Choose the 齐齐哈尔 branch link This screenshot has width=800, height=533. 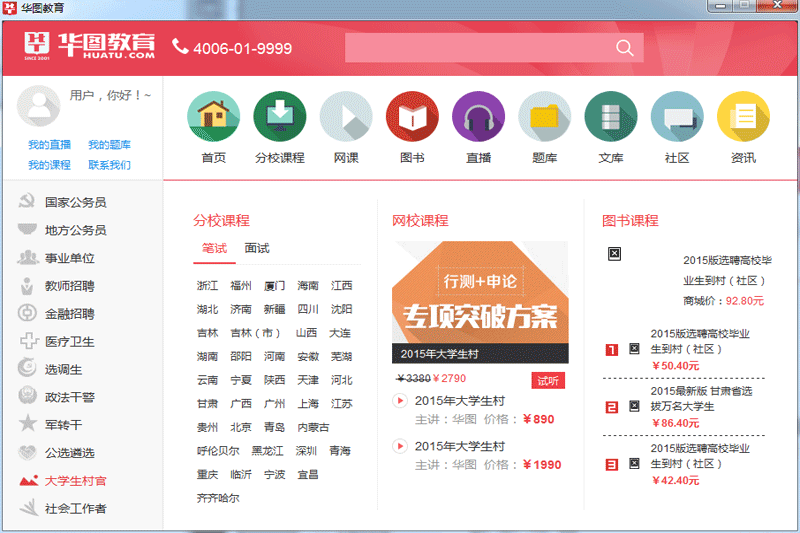pos(218,498)
